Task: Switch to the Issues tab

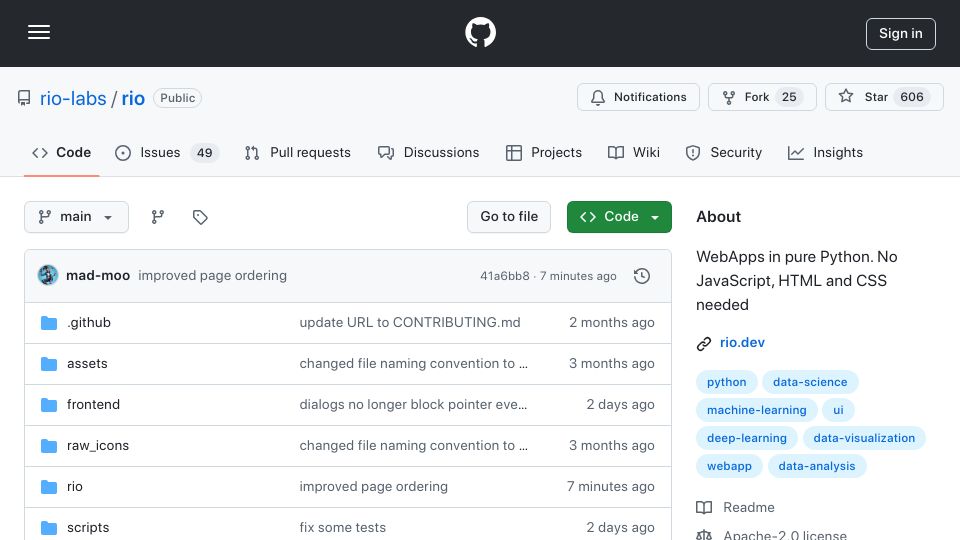Action: pyautogui.click(x=167, y=152)
